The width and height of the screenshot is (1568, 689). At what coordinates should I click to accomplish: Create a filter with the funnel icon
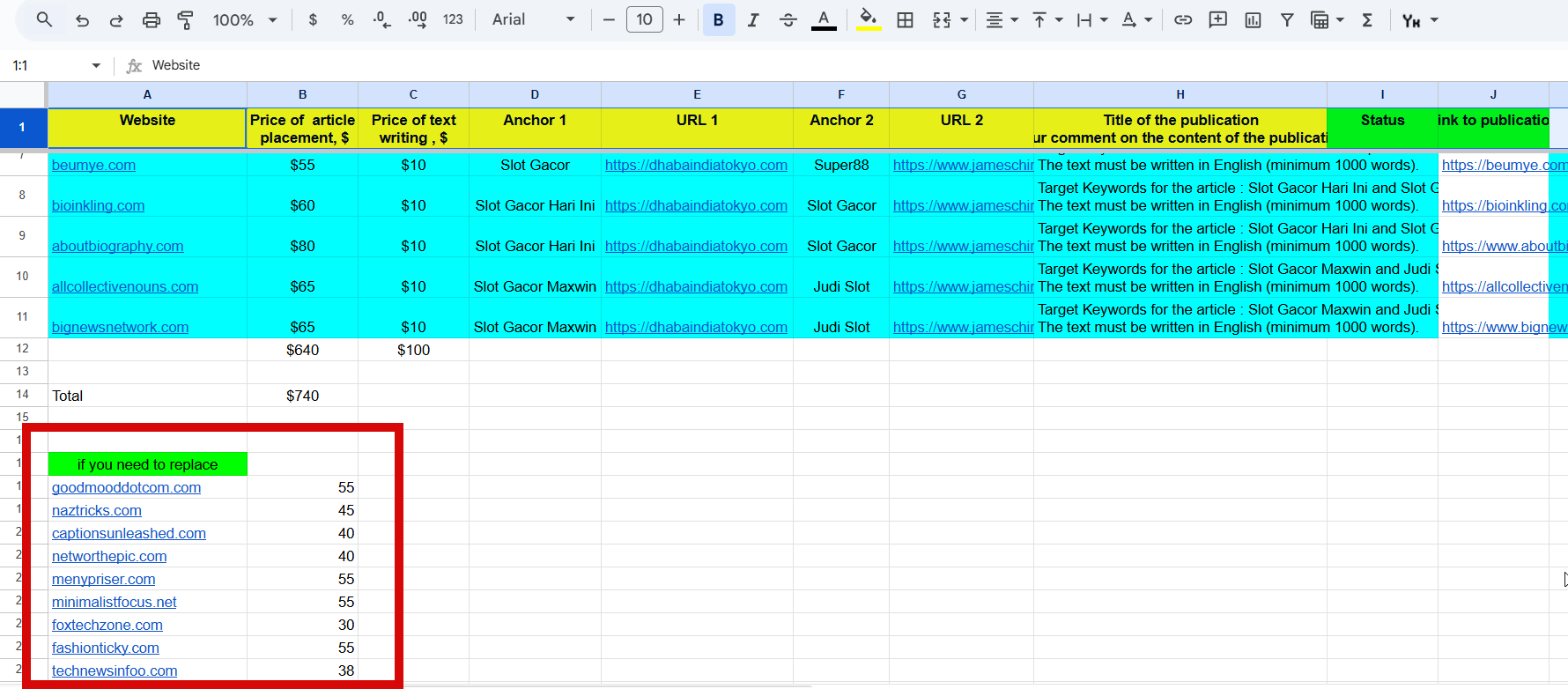point(1287,19)
